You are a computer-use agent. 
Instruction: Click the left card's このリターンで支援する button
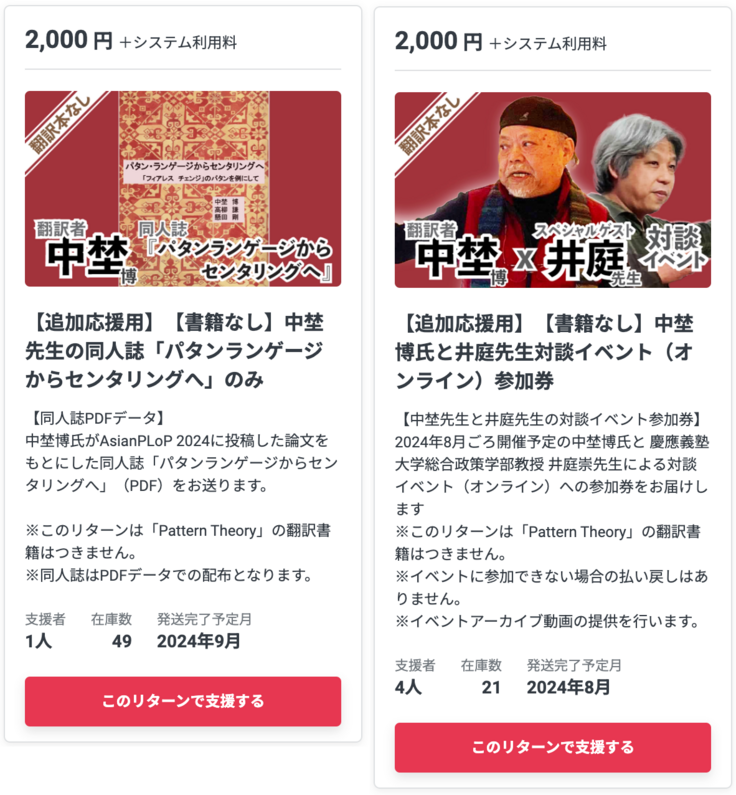(x=182, y=701)
